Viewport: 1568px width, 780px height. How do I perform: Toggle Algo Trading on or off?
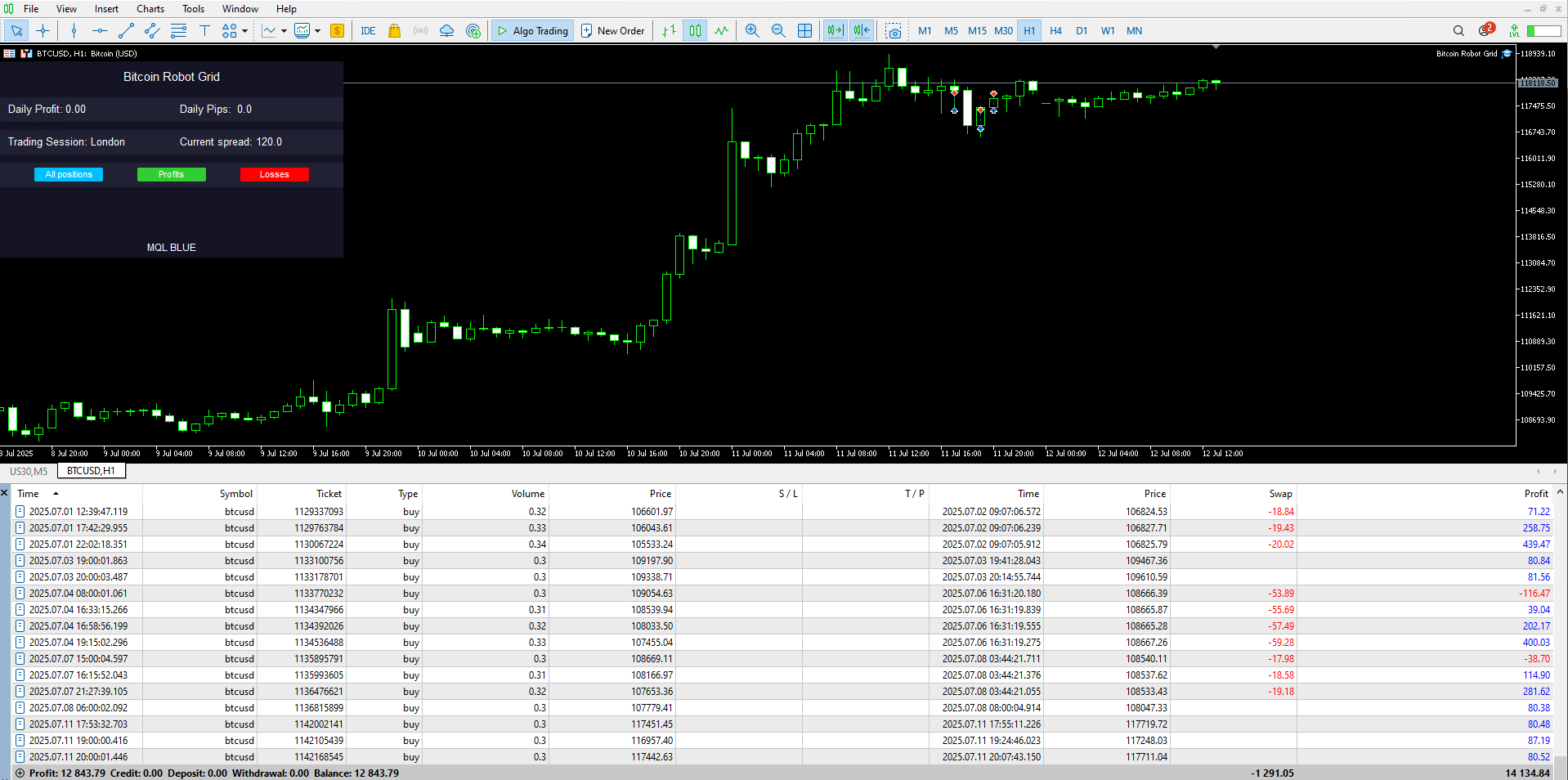[532, 31]
